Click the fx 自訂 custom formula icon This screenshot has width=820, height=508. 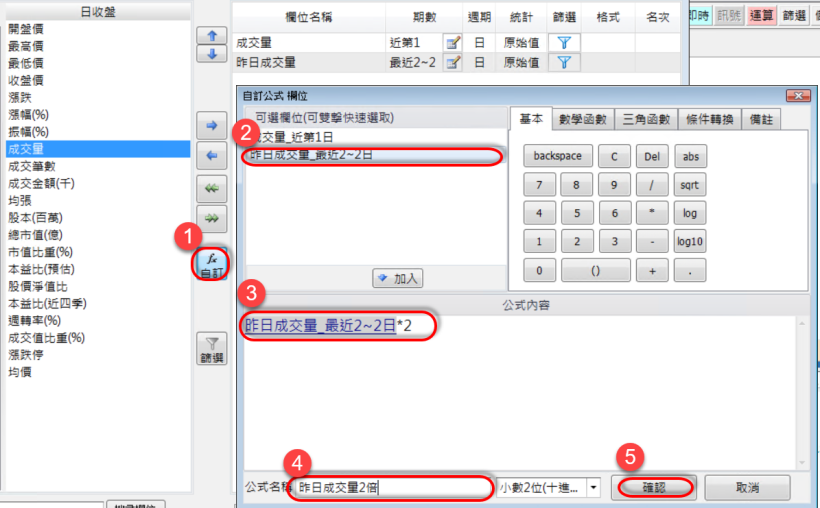coord(211,264)
